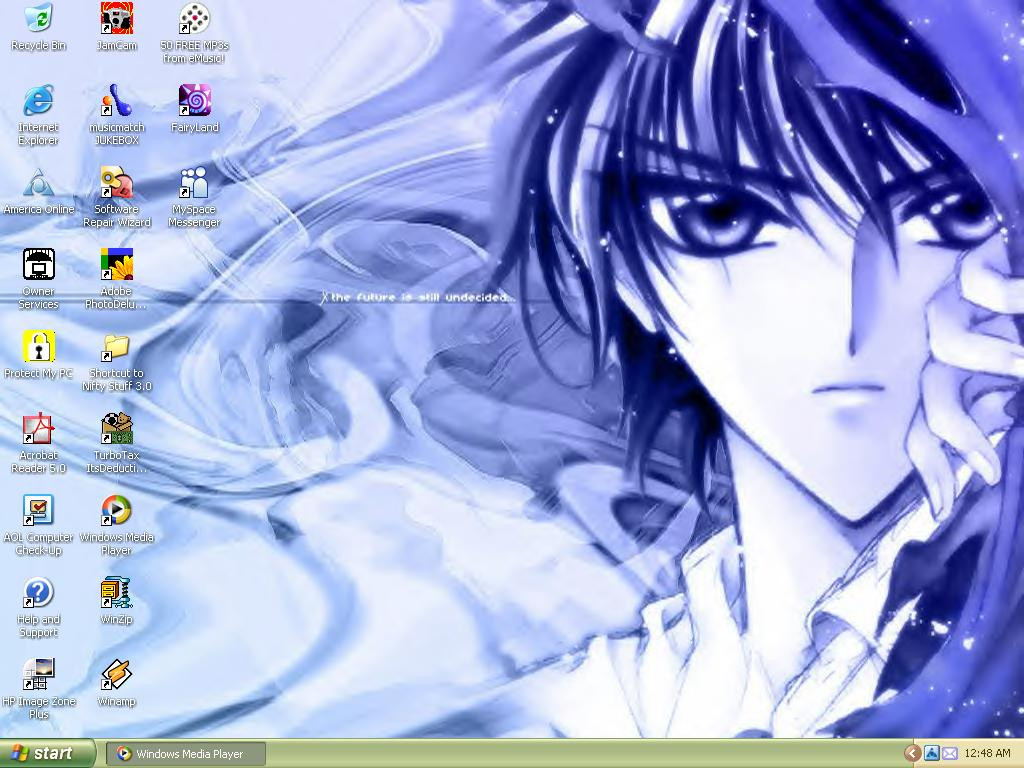Expand hidden system tray icons
The image size is (1024, 768).
tap(913, 754)
